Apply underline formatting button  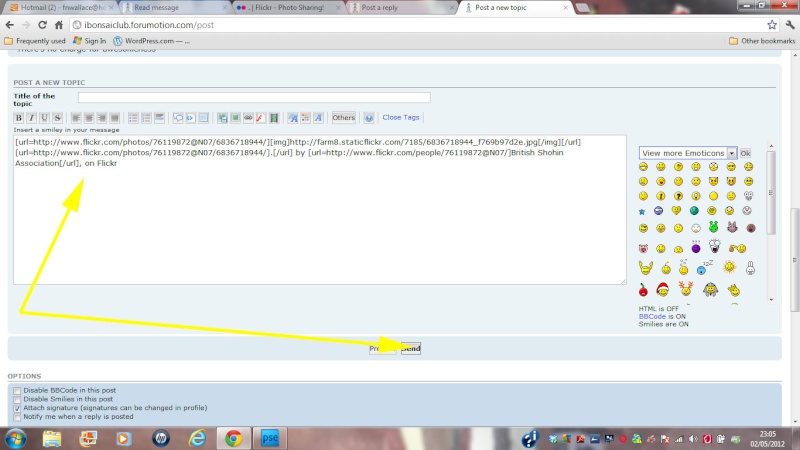coord(44,118)
